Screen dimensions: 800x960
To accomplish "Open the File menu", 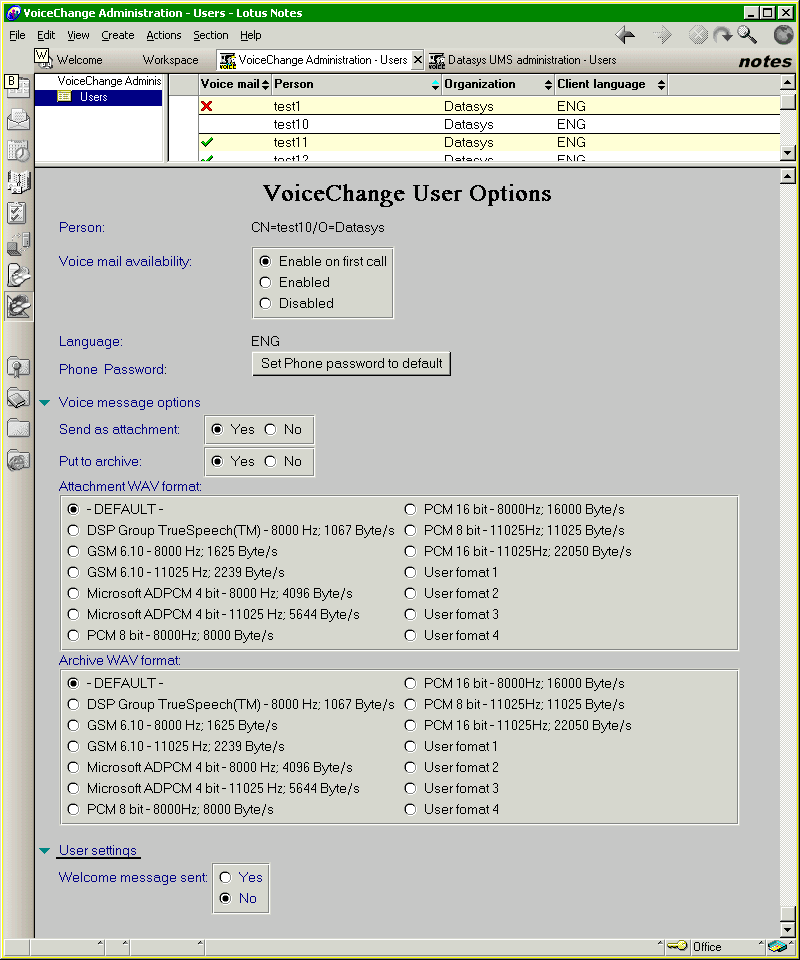I will click(17, 35).
